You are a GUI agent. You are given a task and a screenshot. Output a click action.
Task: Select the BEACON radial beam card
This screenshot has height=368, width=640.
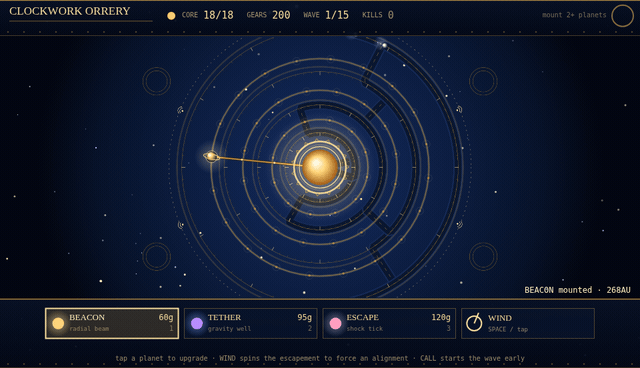(112, 323)
